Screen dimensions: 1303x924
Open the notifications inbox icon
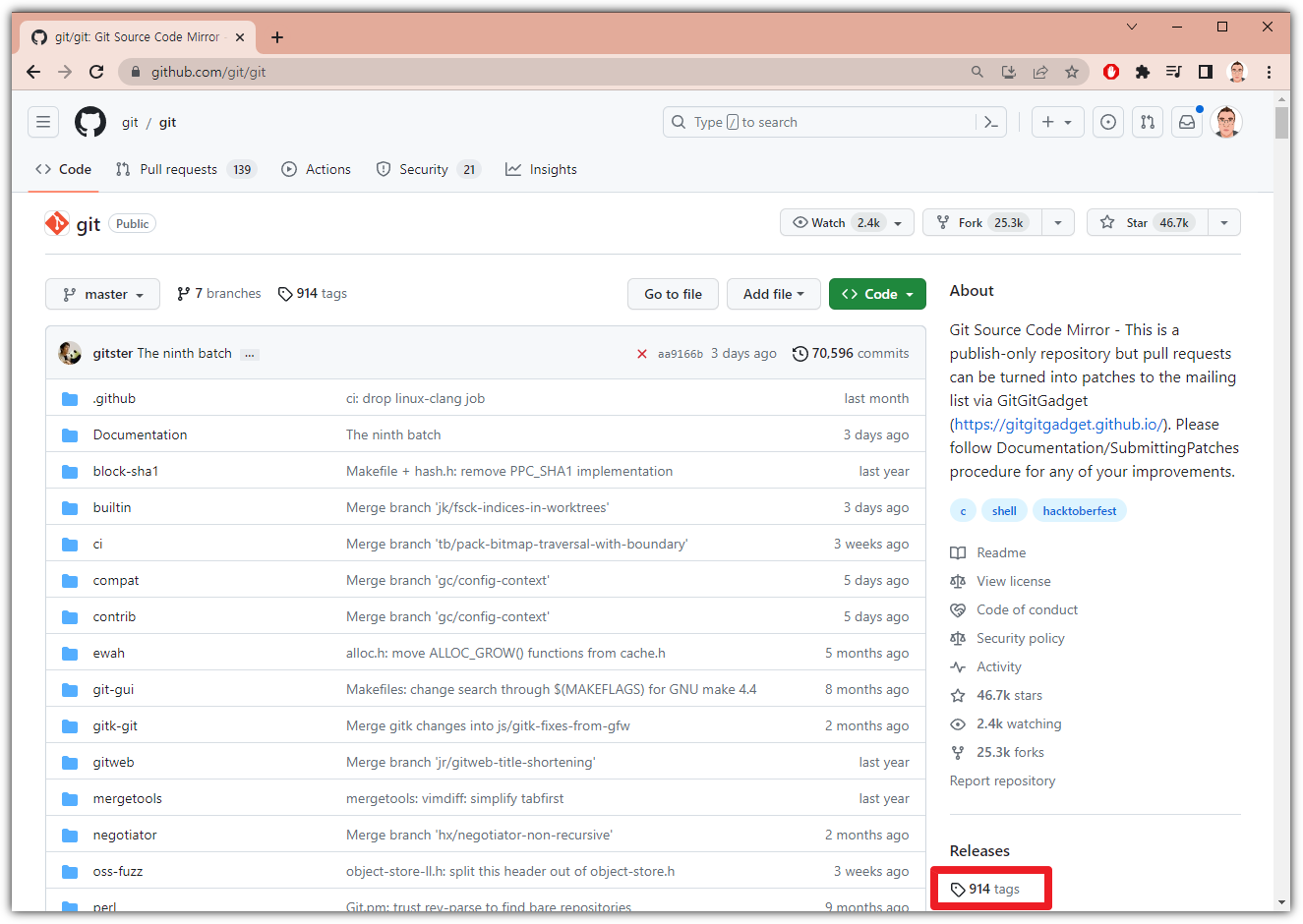1187,122
